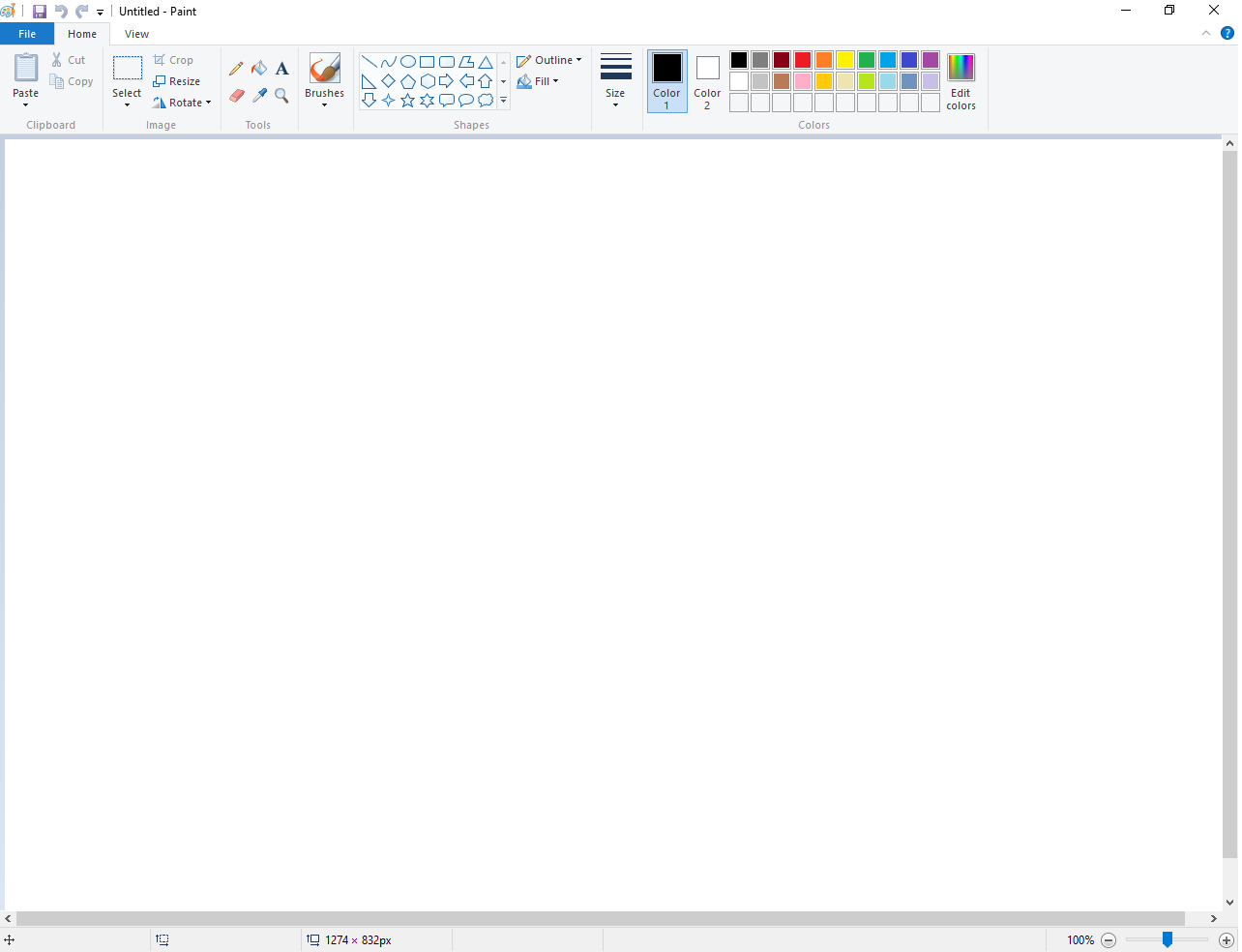
Task: Click the zoom in plus button
Action: coord(1227,940)
